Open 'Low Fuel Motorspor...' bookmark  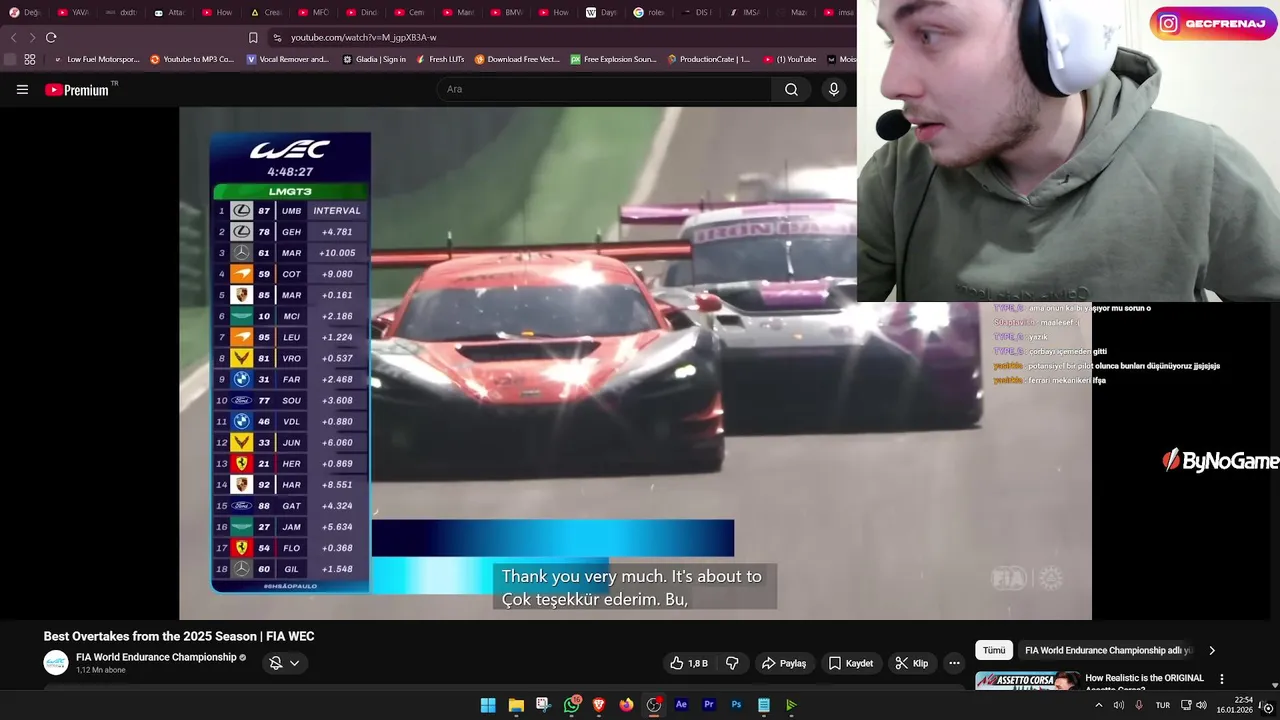(x=96, y=59)
